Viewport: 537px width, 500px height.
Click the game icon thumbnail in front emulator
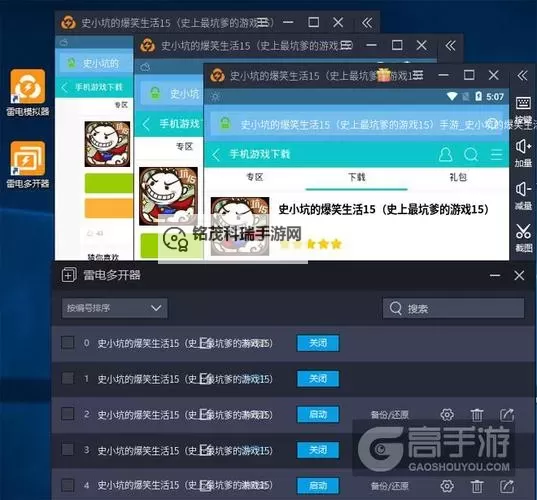240,226
